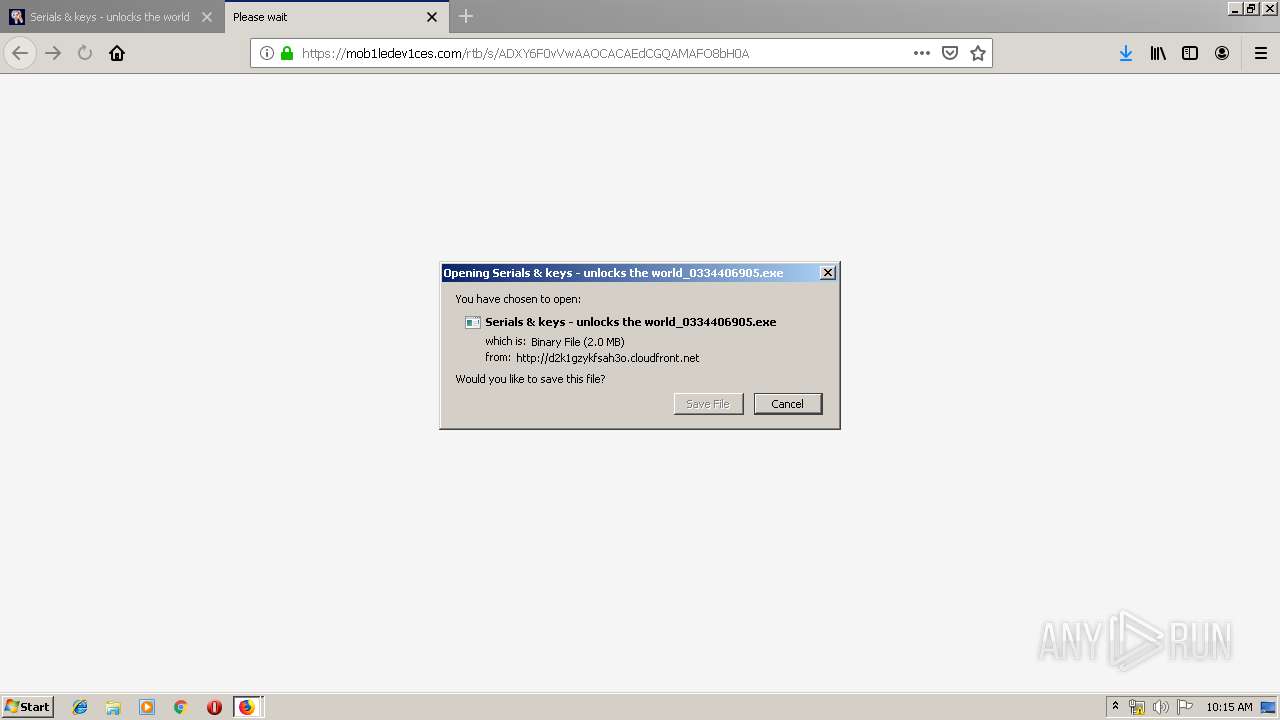Viewport: 1280px width, 720px height.
Task: Close the 'Please wait' tab
Action: click(432, 17)
